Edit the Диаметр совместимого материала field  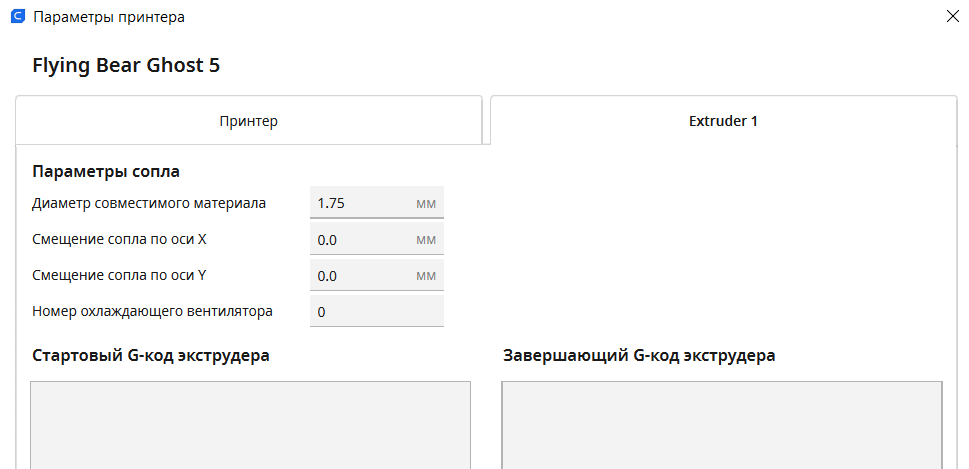pyautogui.click(x=376, y=203)
